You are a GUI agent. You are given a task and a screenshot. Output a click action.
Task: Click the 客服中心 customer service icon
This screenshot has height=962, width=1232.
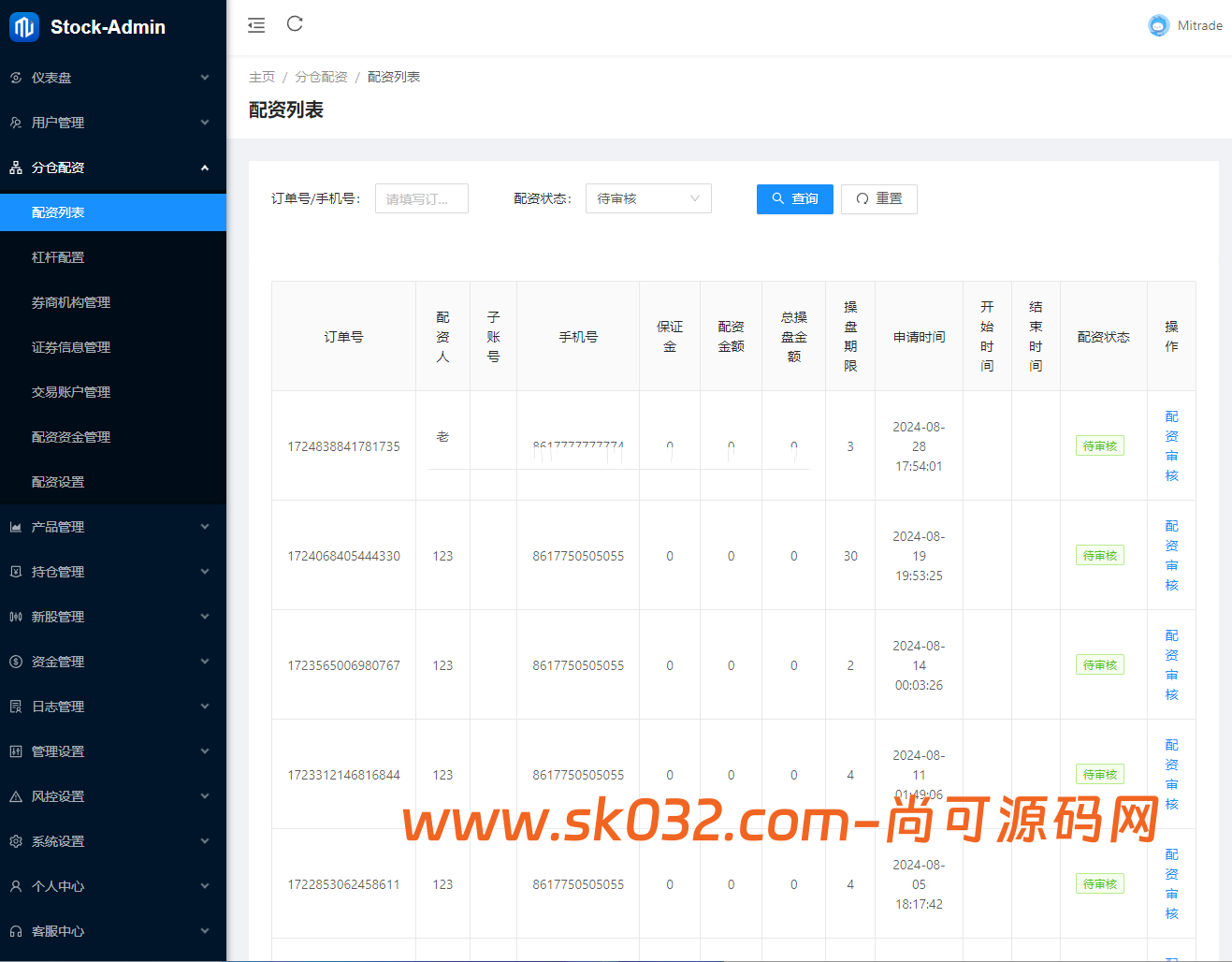coord(15,930)
